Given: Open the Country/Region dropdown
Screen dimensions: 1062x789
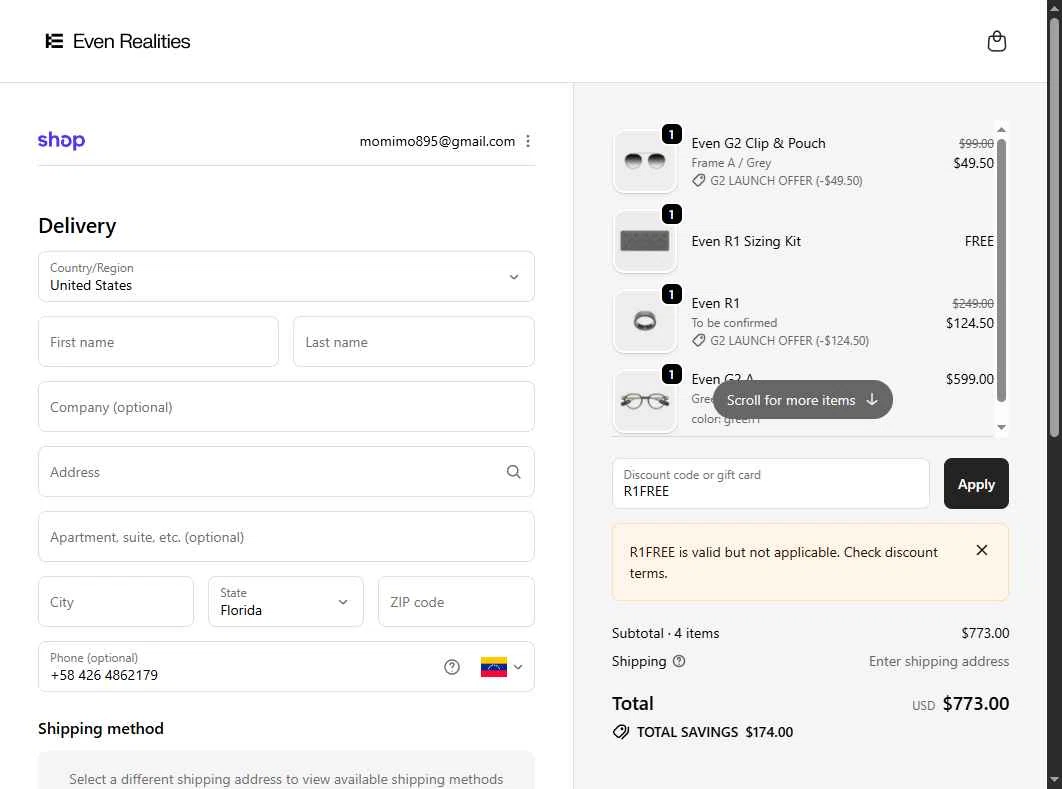Looking at the screenshot, I should click(286, 276).
